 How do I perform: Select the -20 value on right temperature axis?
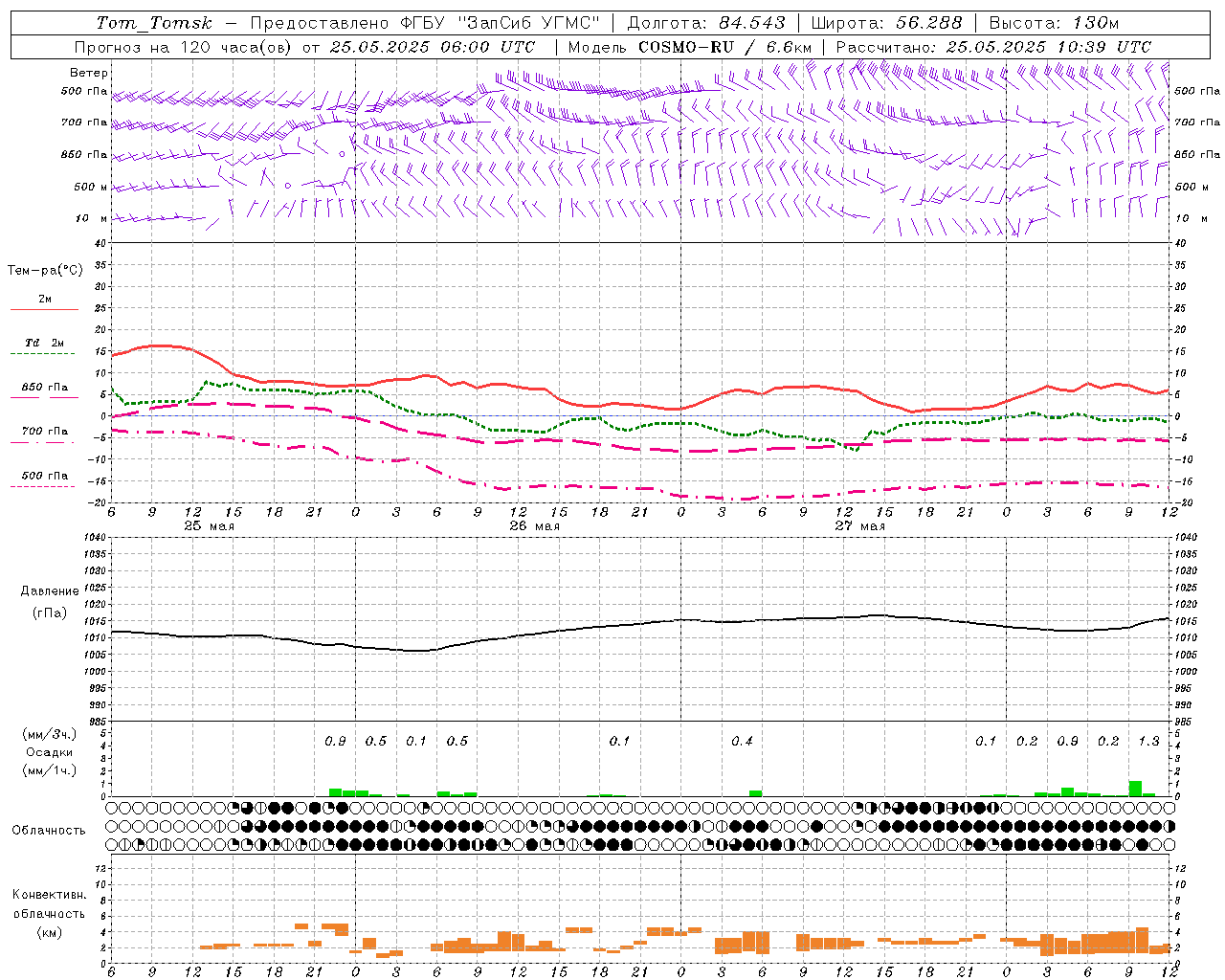pyautogui.click(x=1184, y=502)
